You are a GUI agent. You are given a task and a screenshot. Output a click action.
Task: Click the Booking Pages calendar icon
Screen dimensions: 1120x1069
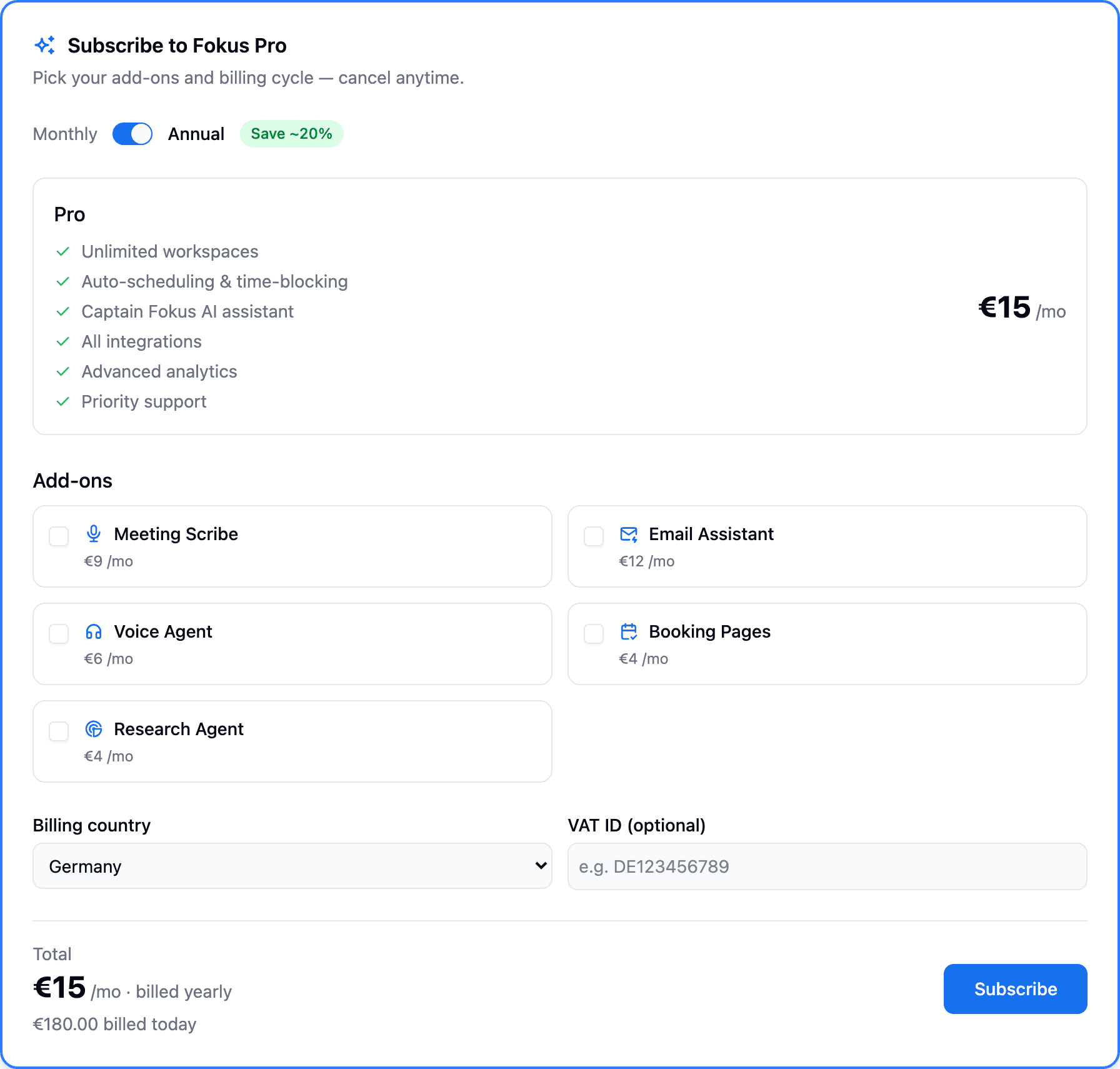pyautogui.click(x=629, y=631)
